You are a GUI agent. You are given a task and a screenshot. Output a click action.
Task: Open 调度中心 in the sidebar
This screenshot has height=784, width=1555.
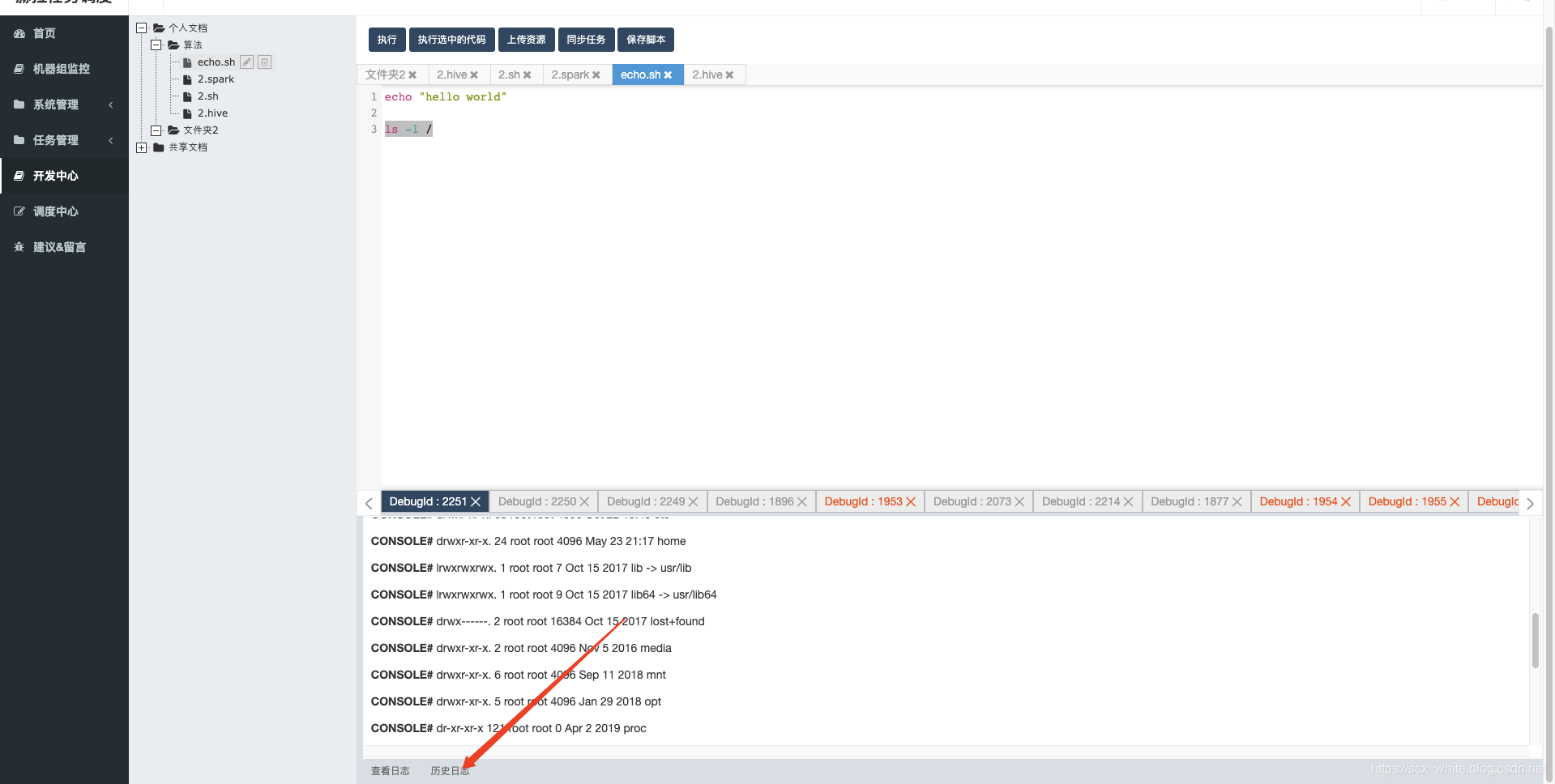[64, 211]
